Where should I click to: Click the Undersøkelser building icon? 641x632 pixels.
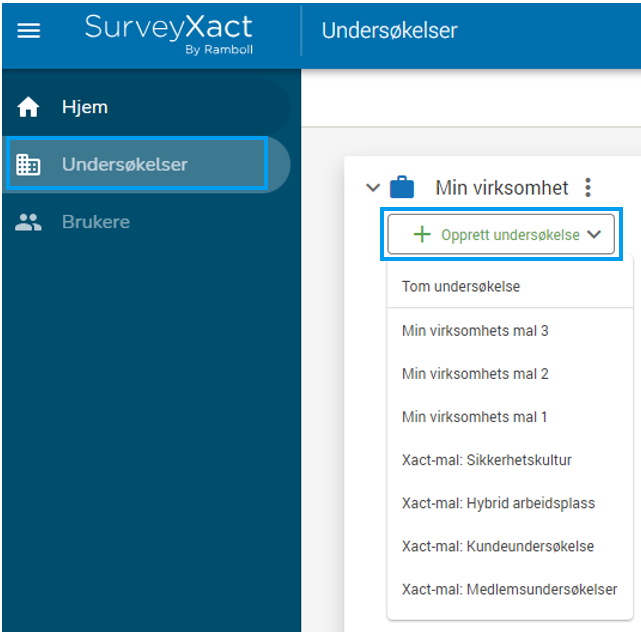point(28,165)
